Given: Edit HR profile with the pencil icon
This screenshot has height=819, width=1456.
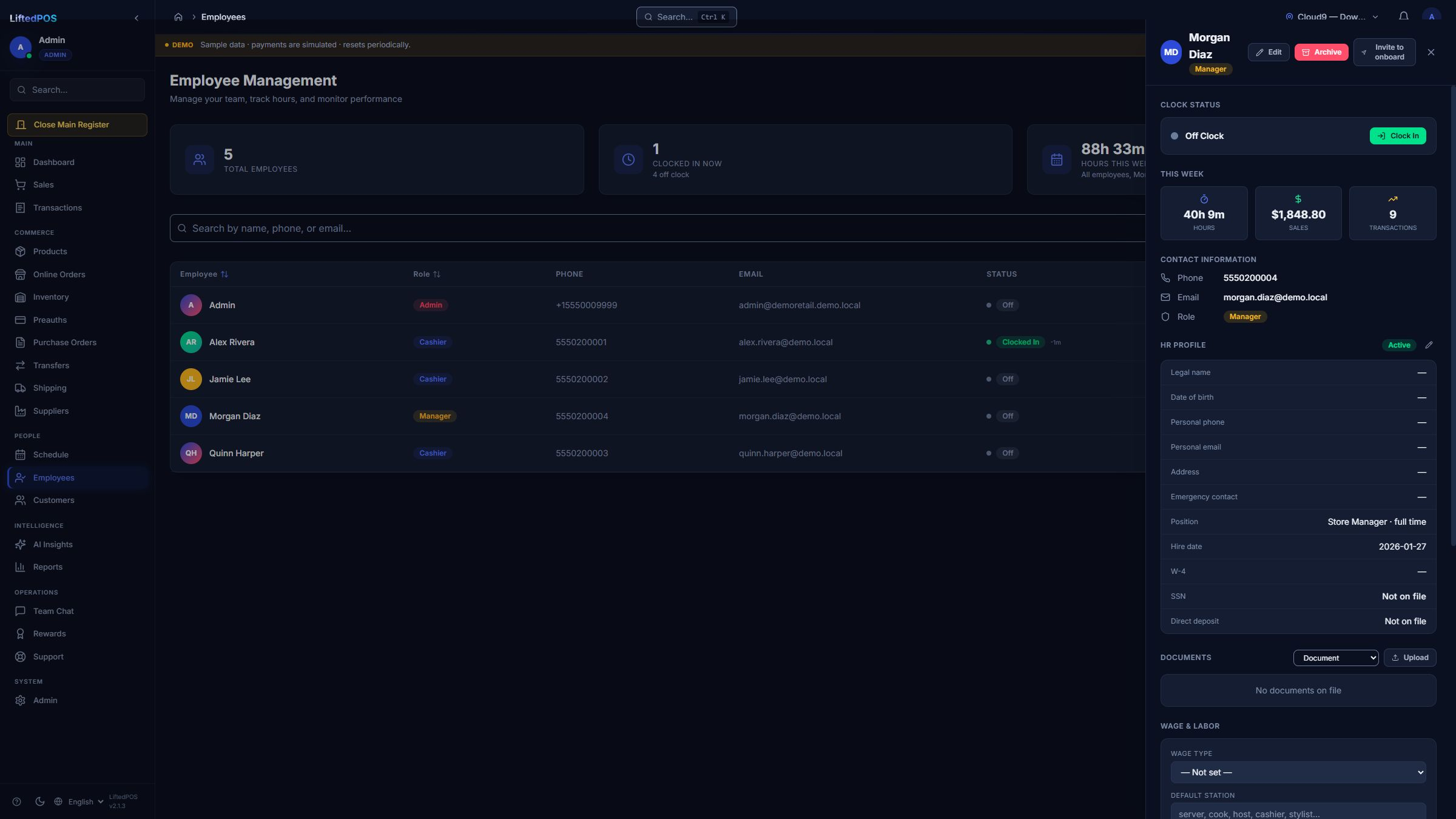Looking at the screenshot, I should click(1429, 345).
